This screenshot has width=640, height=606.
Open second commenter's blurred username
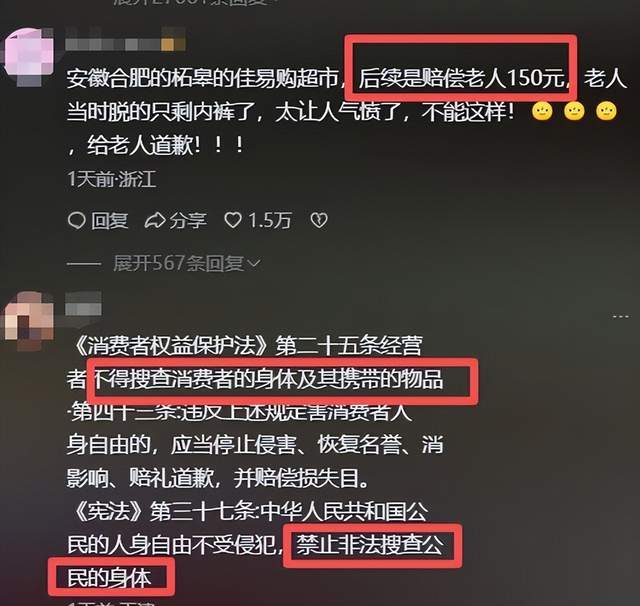(83, 305)
